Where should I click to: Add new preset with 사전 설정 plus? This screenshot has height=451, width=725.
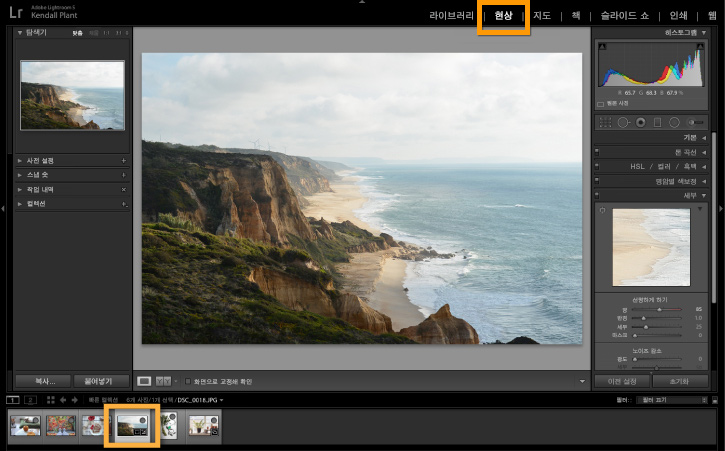(x=123, y=161)
